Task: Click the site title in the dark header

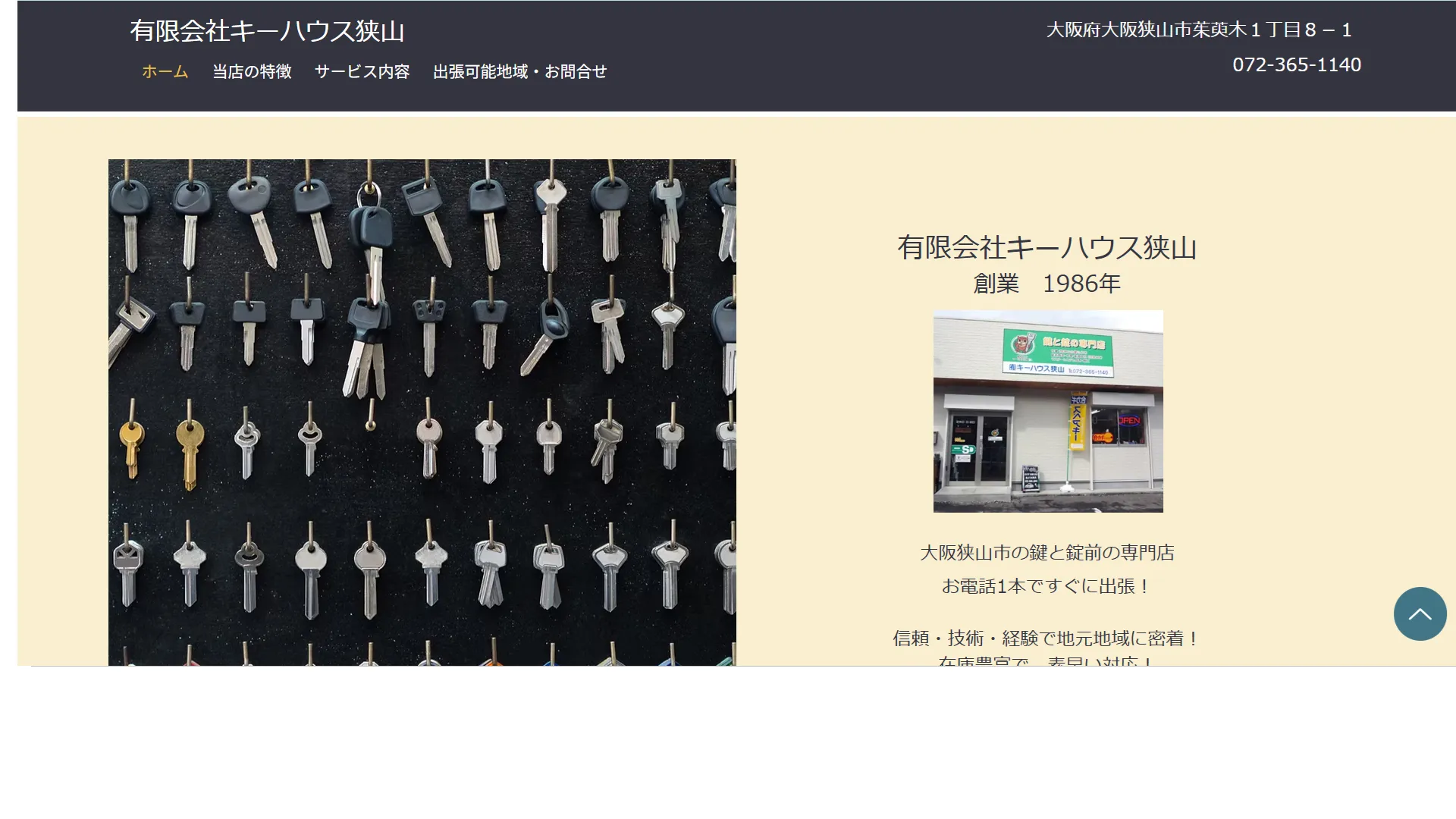Action: click(267, 30)
